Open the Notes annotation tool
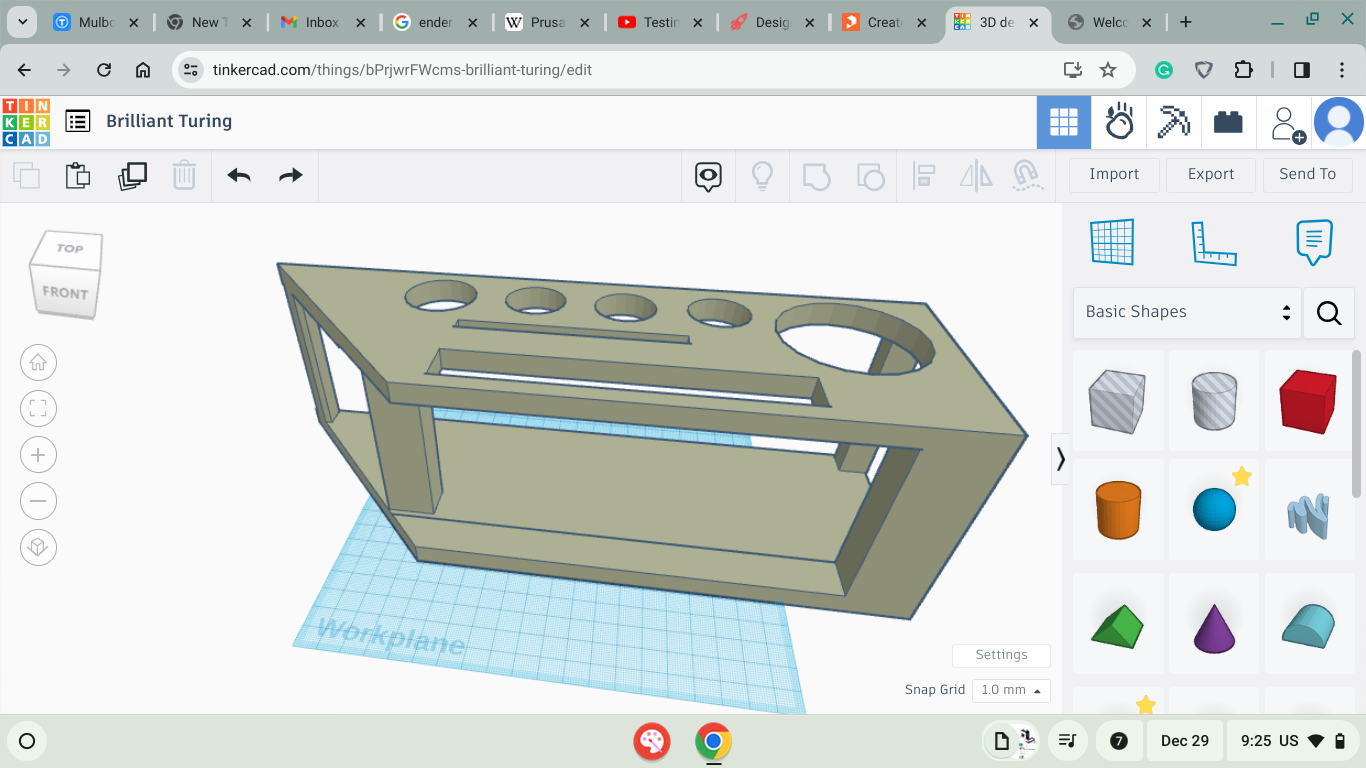This screenshot has height=768, width=1366. click(x=1313, y=241)
